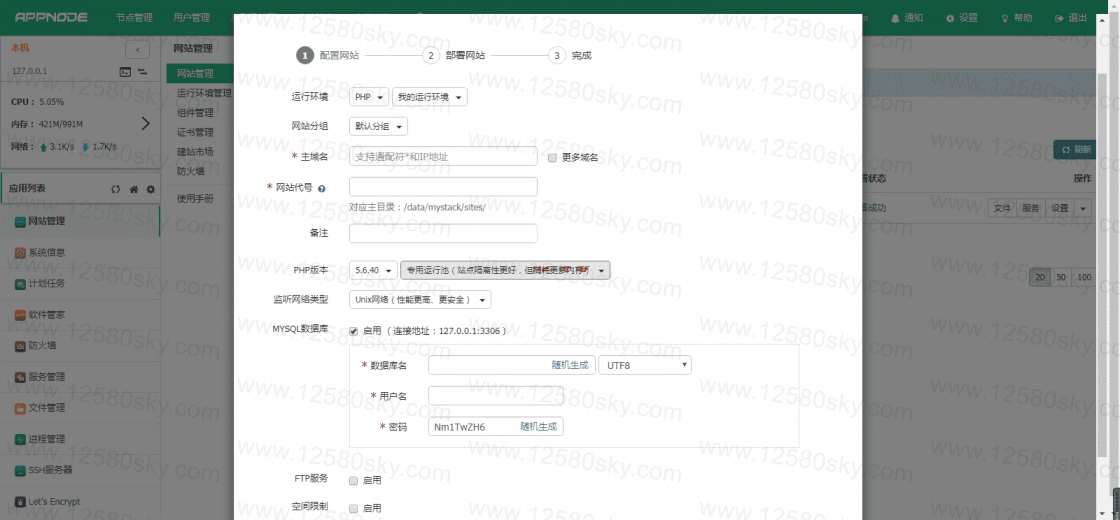Click 退出 logout in top bar

[1071, 18]
